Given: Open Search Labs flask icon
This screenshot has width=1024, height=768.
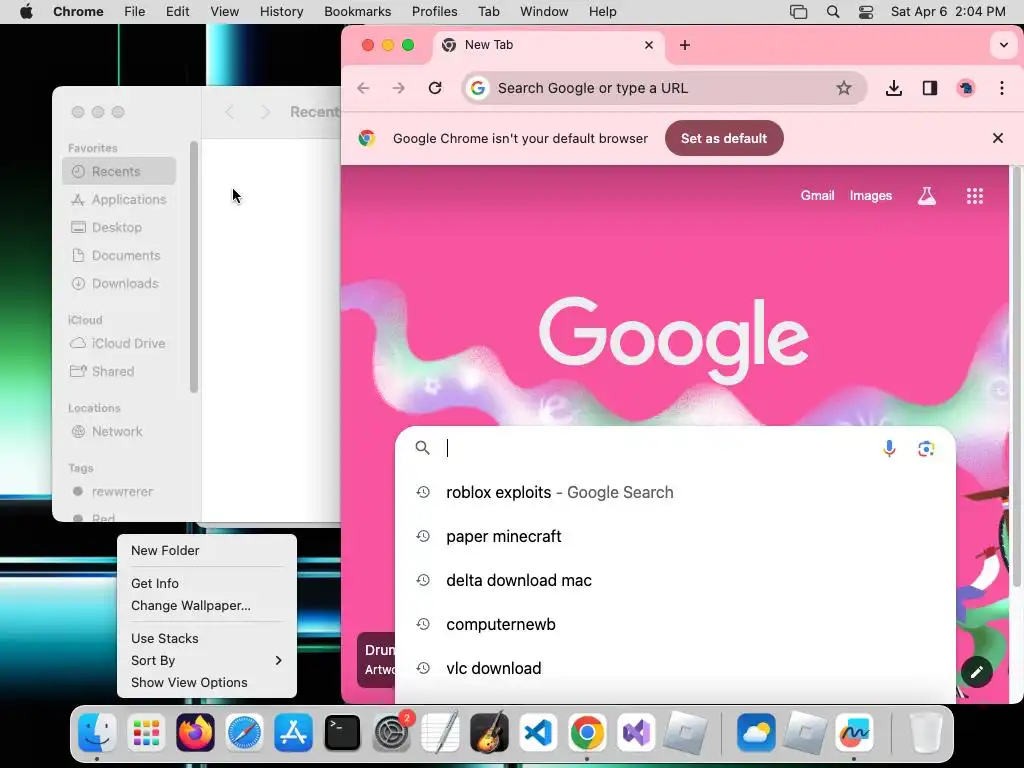Looking at the screenshot, I should click(x=927, y=196).
